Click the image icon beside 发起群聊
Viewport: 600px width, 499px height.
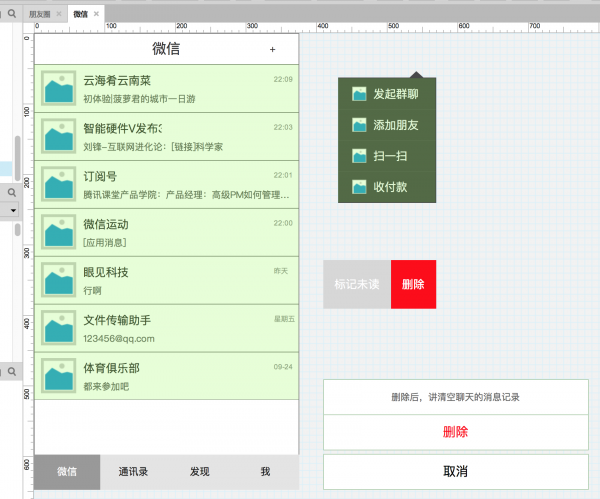tap(359, 94)
